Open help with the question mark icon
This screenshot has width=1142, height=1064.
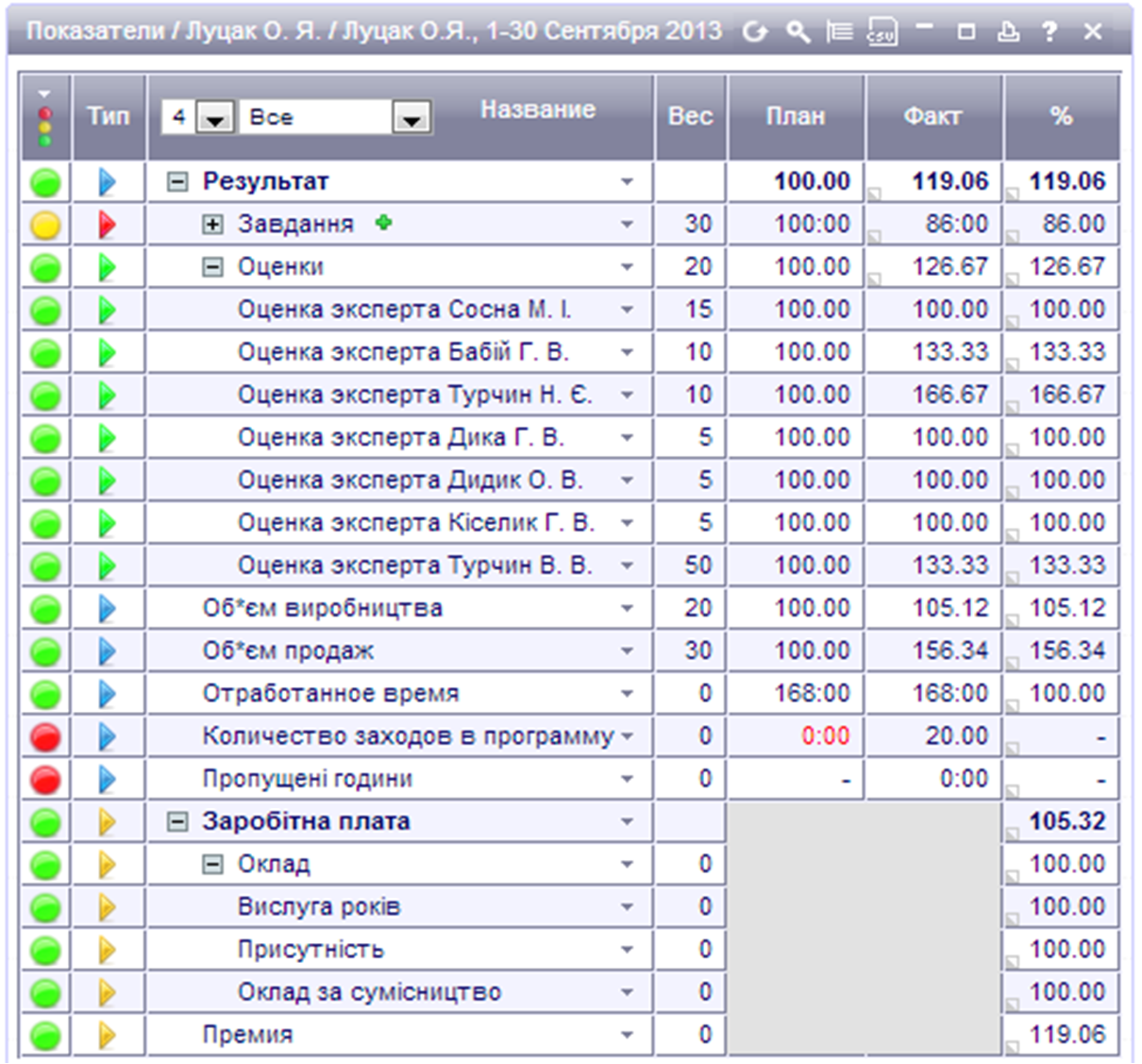tap(1050, 32)
